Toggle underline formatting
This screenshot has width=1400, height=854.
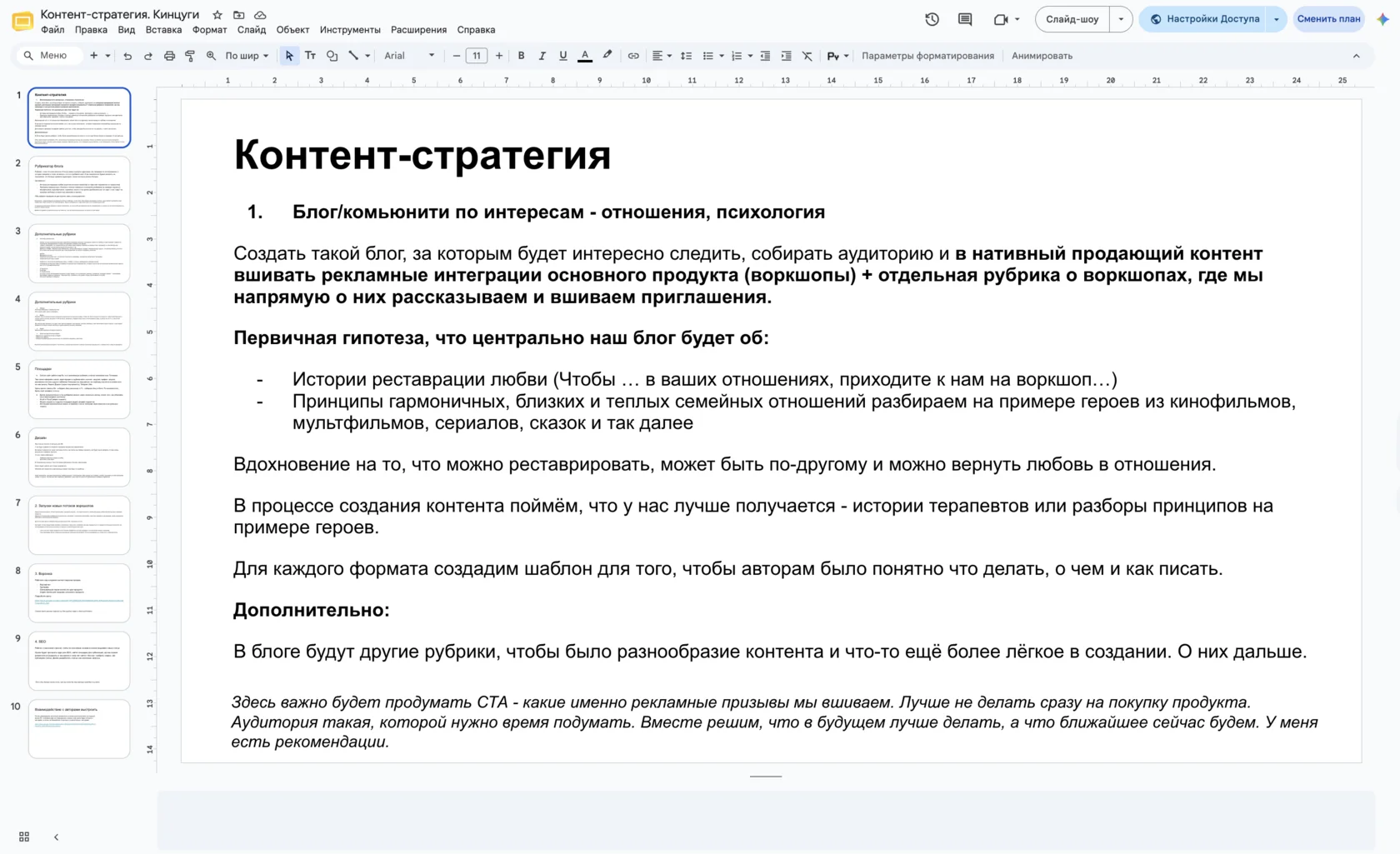[x=563, y=56]
